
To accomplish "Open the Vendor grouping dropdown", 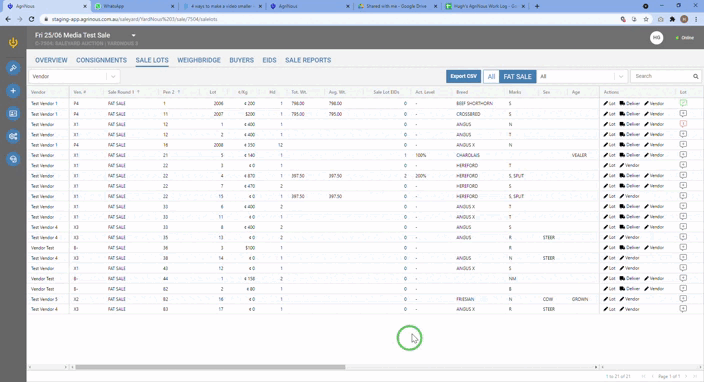I will [74, 76].
